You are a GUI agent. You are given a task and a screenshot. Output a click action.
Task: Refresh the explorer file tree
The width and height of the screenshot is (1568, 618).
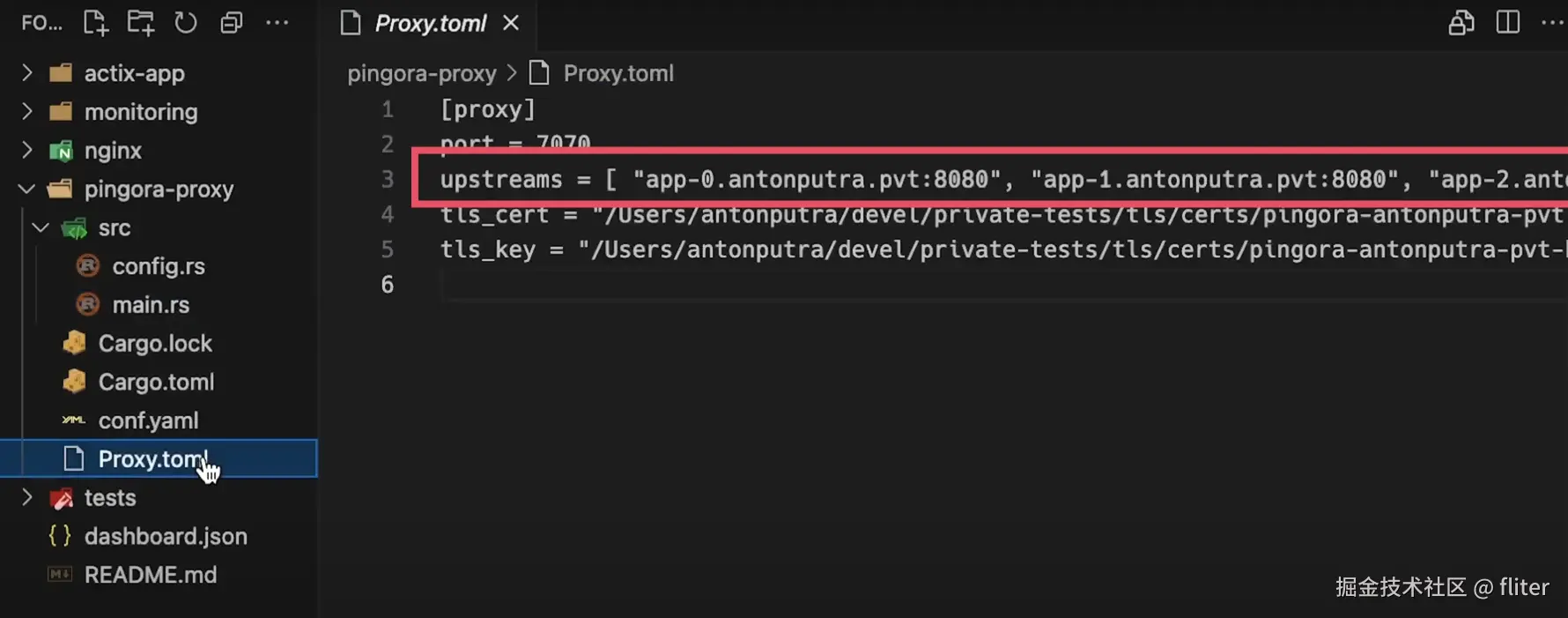coord(186,23)
